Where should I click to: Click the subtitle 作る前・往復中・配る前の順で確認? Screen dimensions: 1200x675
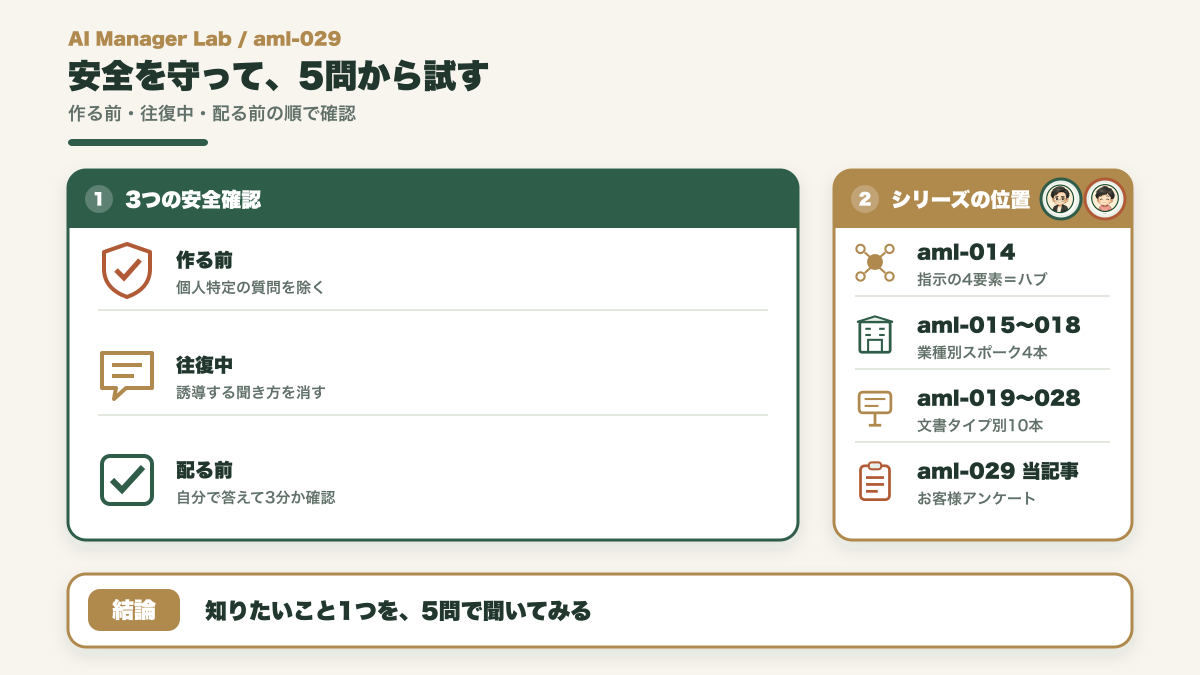coord(212,114)
